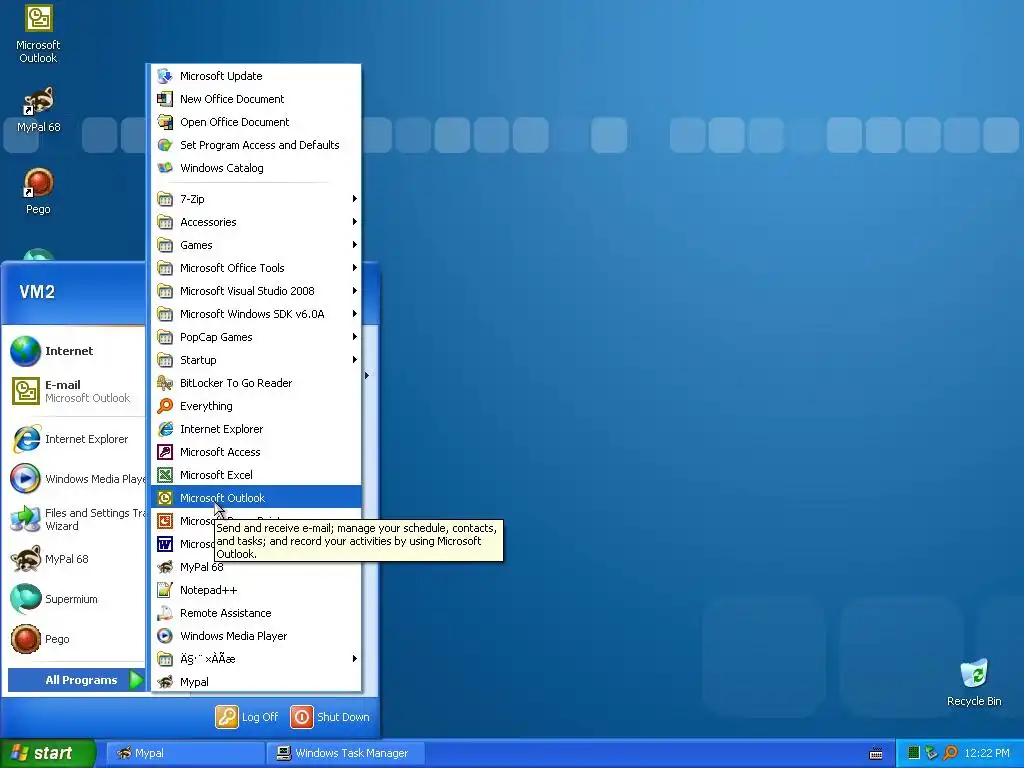Select Pego in Start menu pinned list
The image size is (1024, 768).
pyautogui.click(x=76, y=639)
